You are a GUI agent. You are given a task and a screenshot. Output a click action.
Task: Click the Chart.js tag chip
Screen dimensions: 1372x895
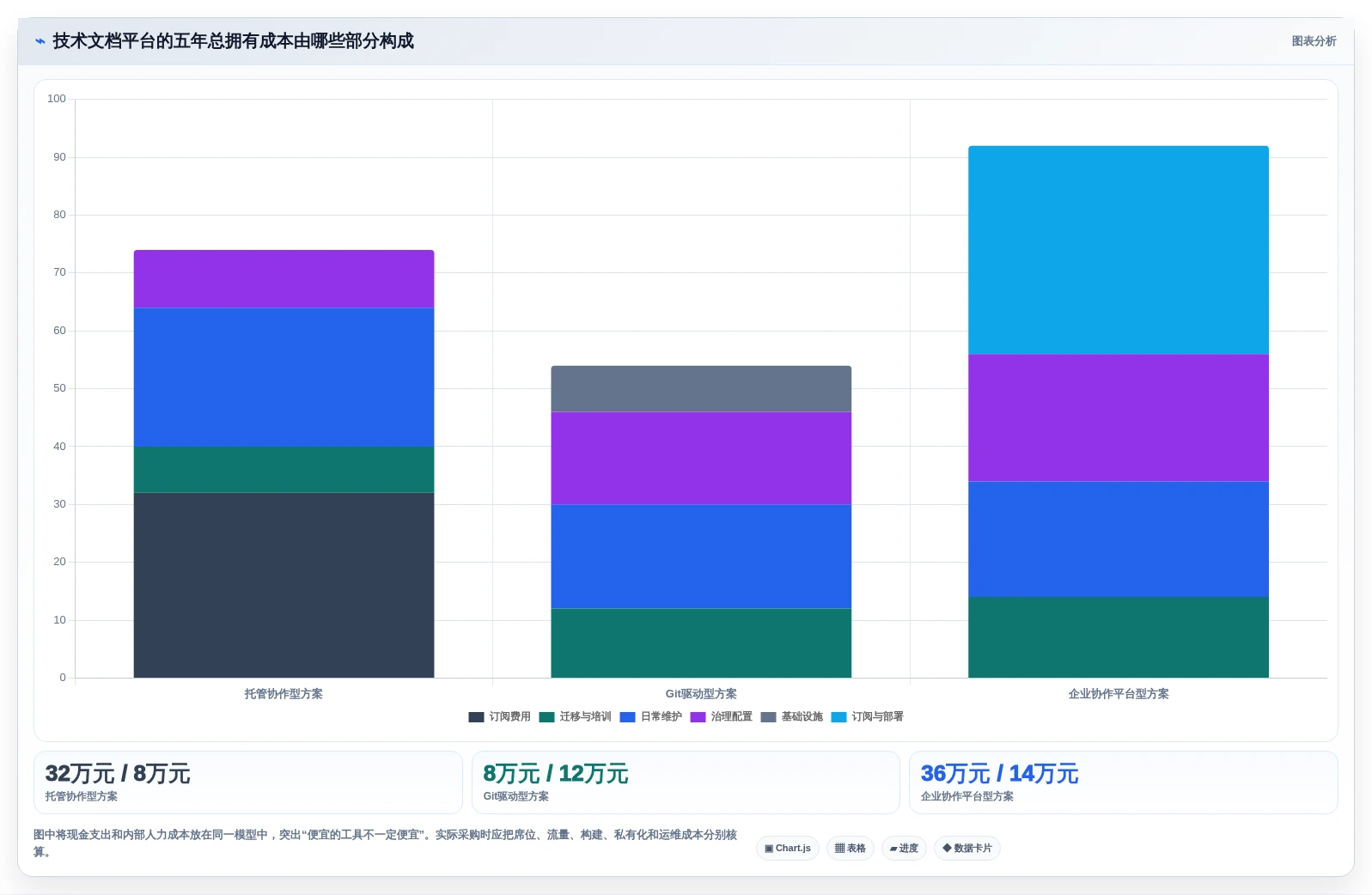tap(788, 849)
